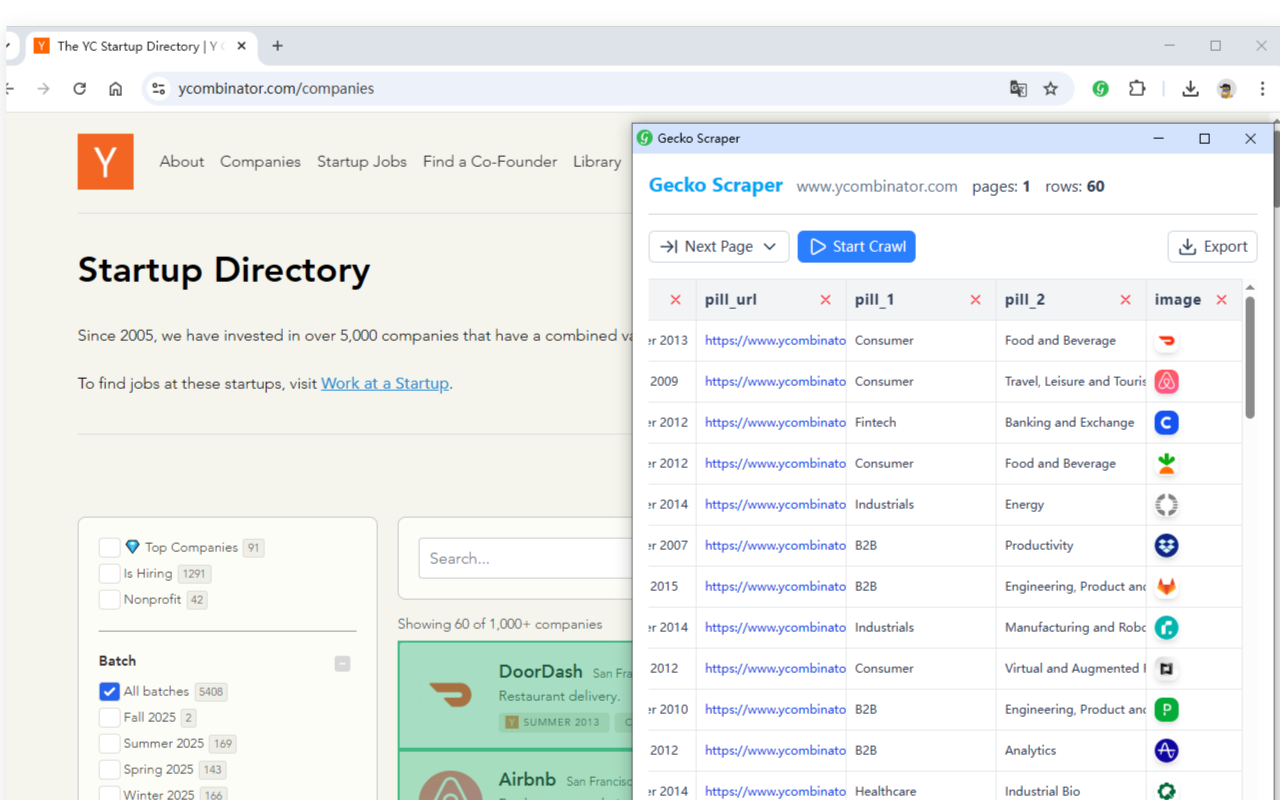
Task: Open Chrome's three-dot menu
Action: 1262,88
